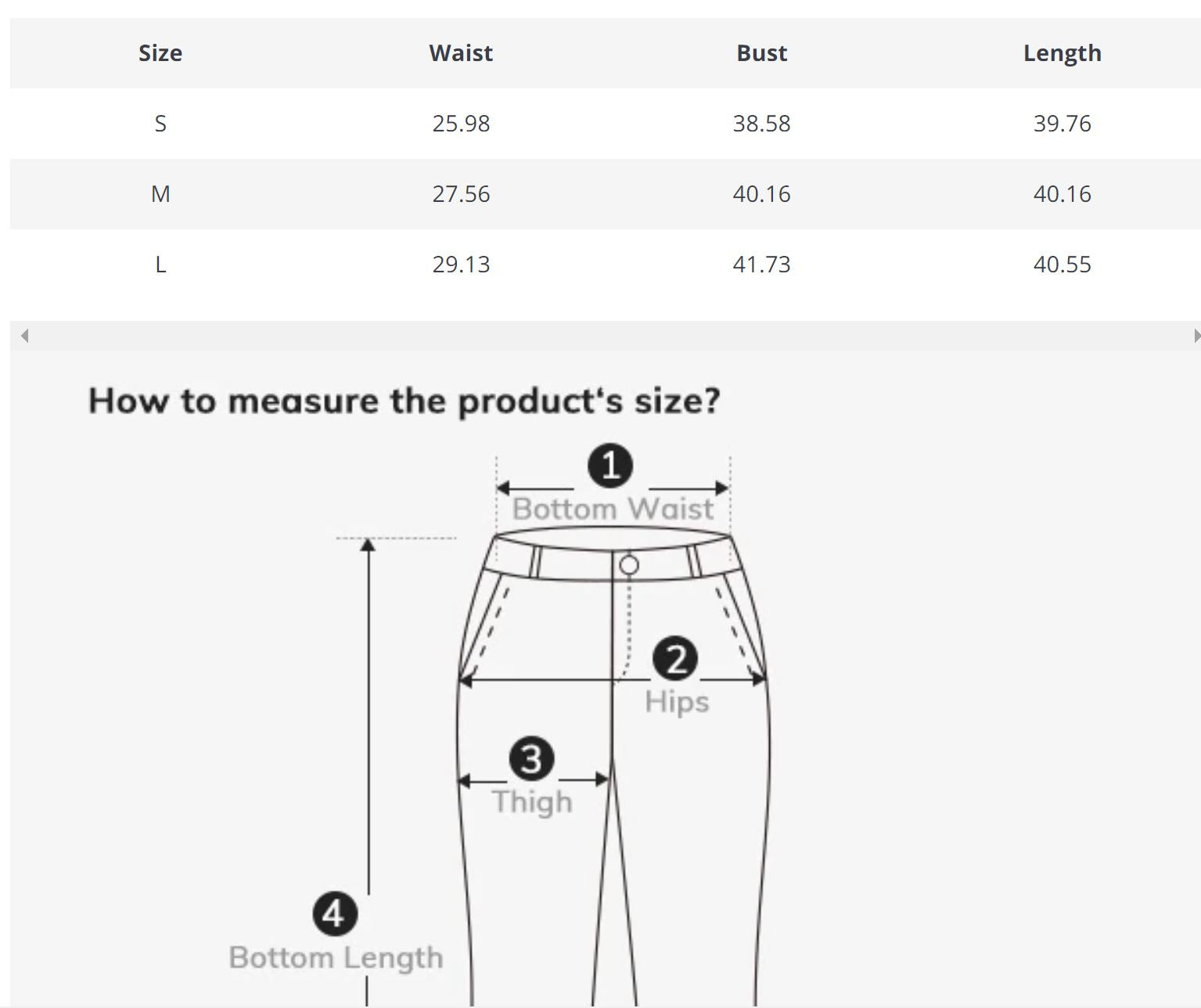Click the number 4 Bottom Length marker
This screenshot has width=1201, height=1008.
pos(335,914)
